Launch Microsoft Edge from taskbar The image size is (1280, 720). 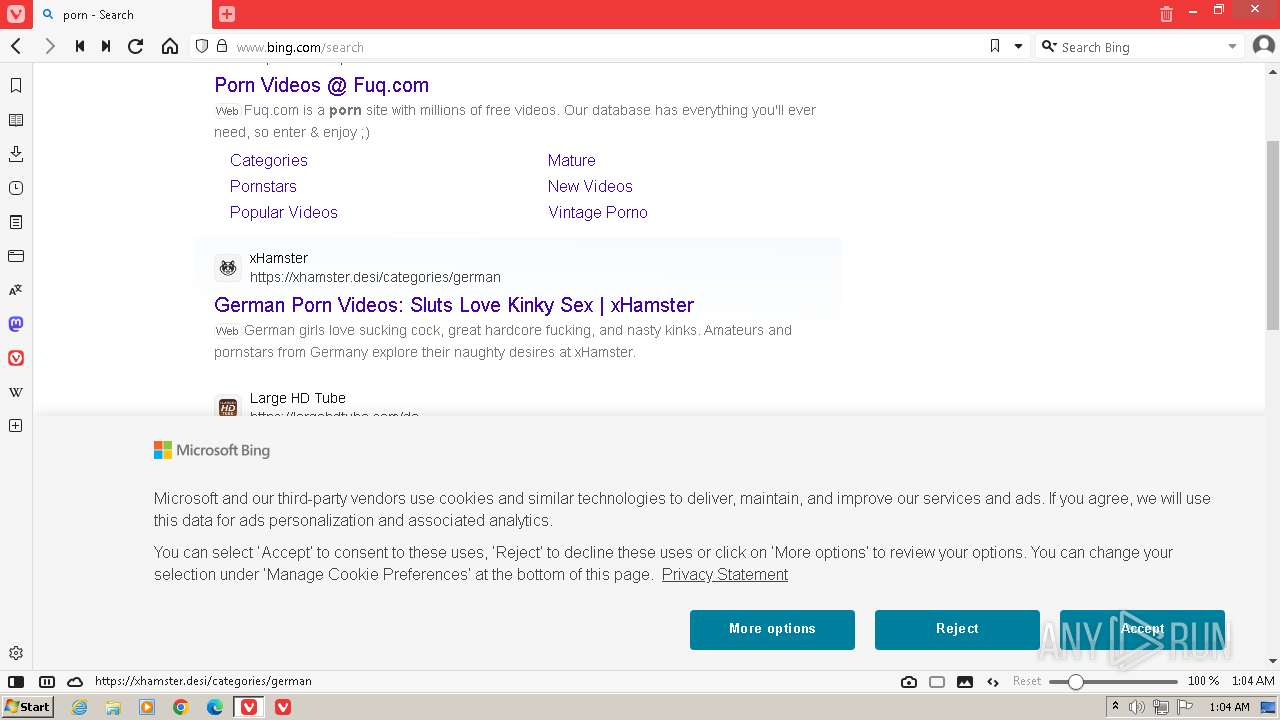215,707
